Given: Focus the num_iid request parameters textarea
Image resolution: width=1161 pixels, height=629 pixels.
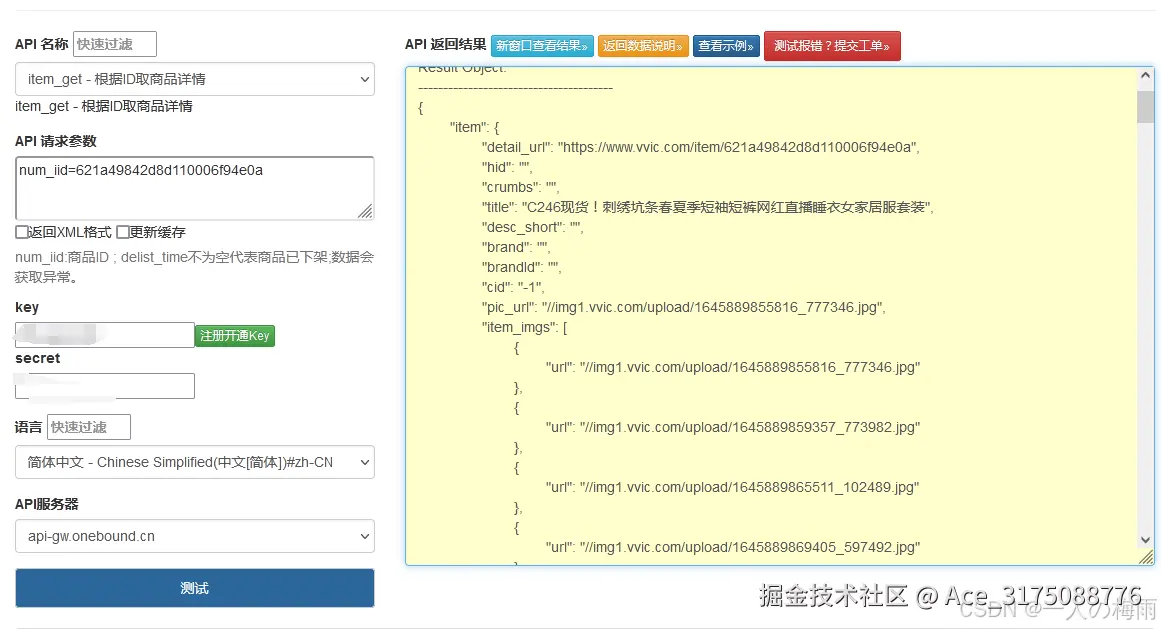Looking at the screenshot, I should point(194,188).
